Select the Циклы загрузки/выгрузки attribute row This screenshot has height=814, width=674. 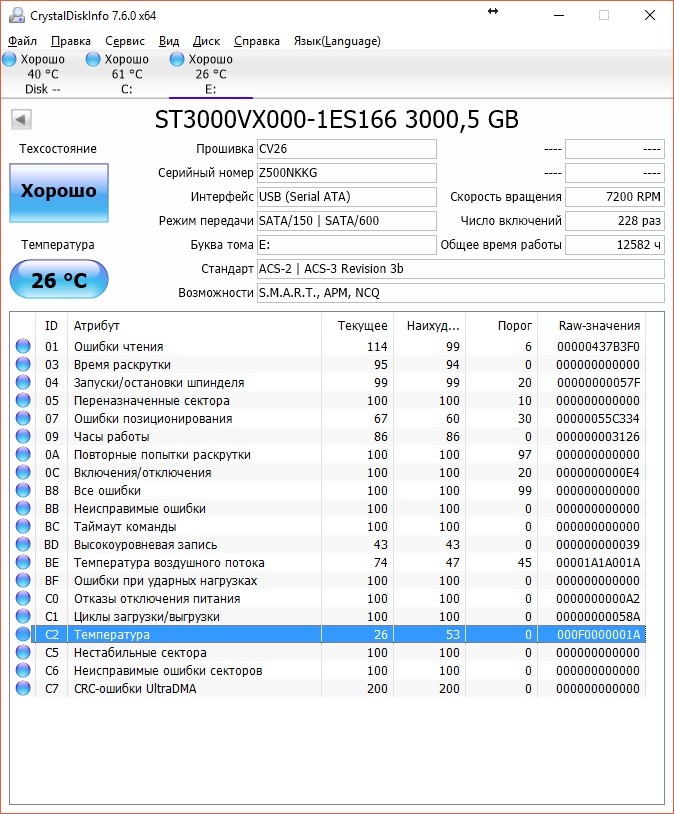[328, 616]
